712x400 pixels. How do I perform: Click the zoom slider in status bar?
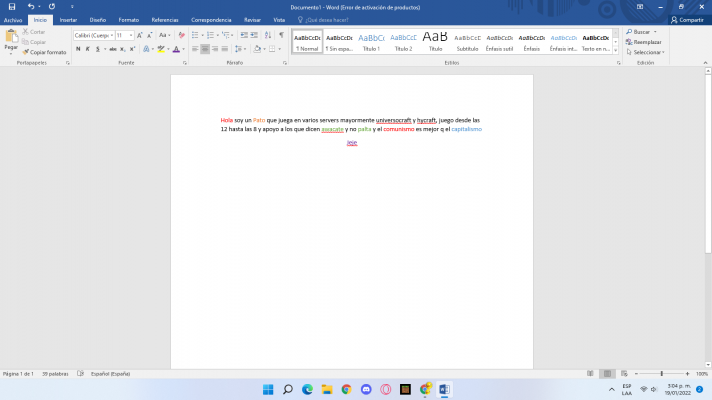[x=661, y=373]
